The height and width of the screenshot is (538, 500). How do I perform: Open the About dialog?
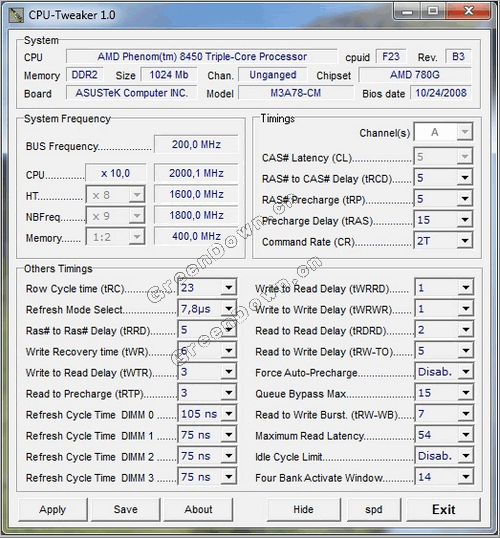click(198, 510)
